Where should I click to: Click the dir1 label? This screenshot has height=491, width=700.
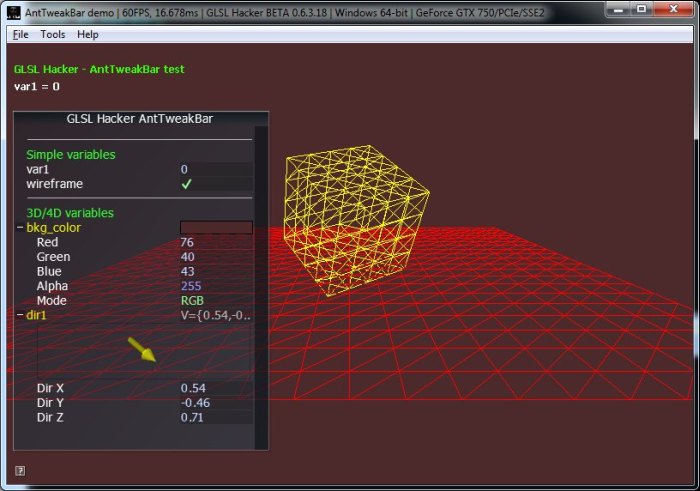coord(36,315)
